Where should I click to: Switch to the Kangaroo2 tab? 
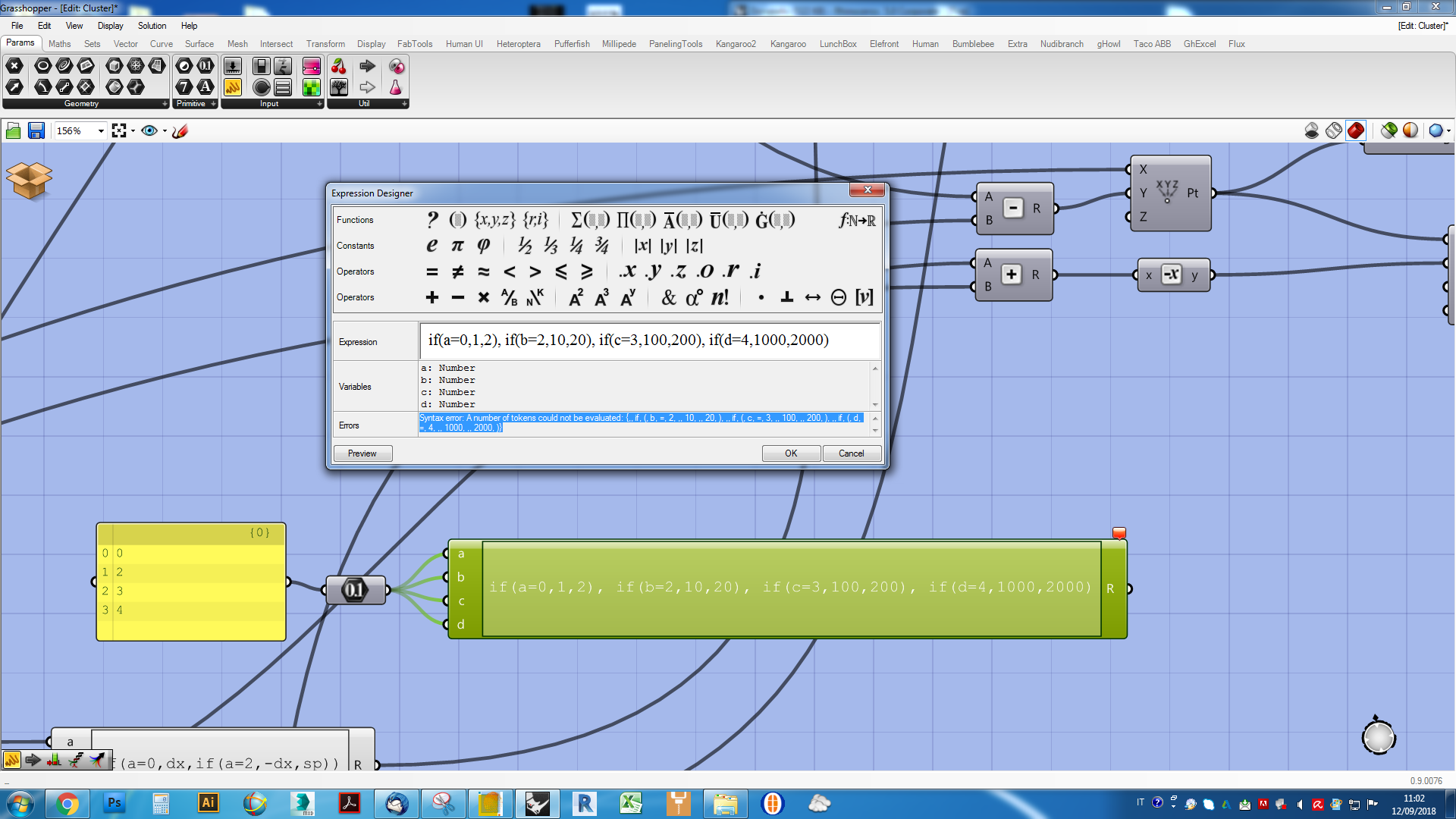(736, 43)
